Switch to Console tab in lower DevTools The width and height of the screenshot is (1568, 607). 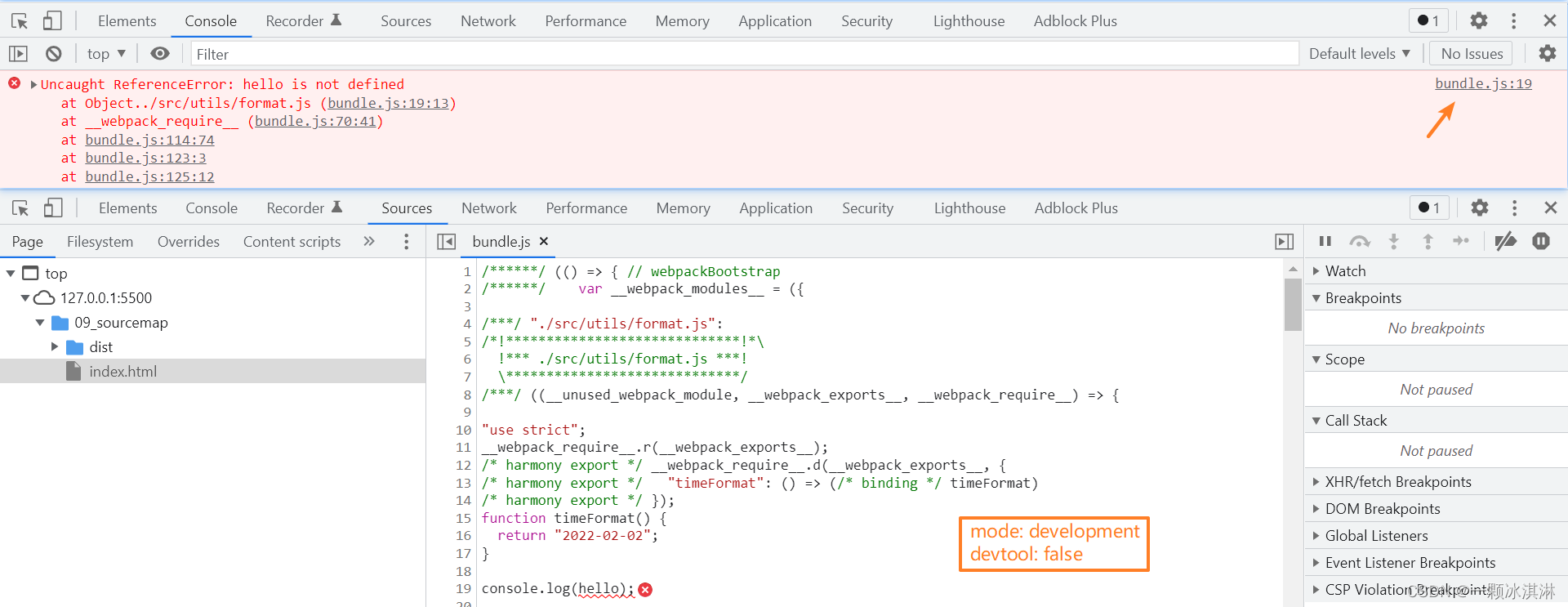(212, 208)
